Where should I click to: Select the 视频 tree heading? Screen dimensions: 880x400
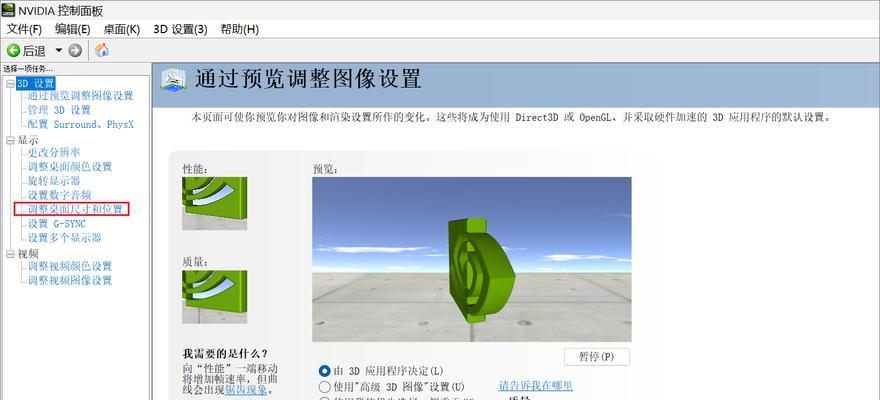[28, 254]
